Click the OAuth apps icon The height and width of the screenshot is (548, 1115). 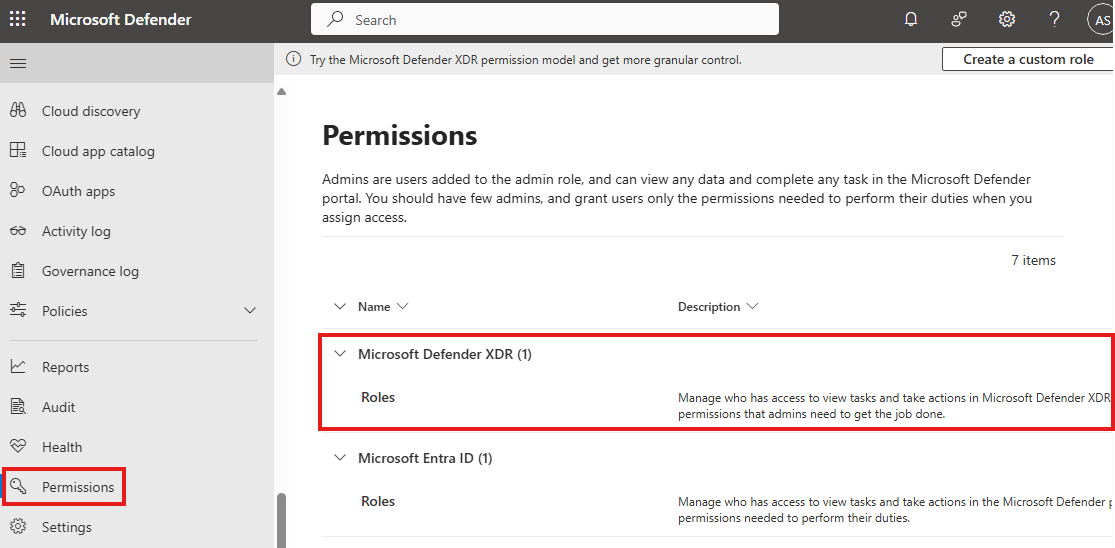(18, 190)
